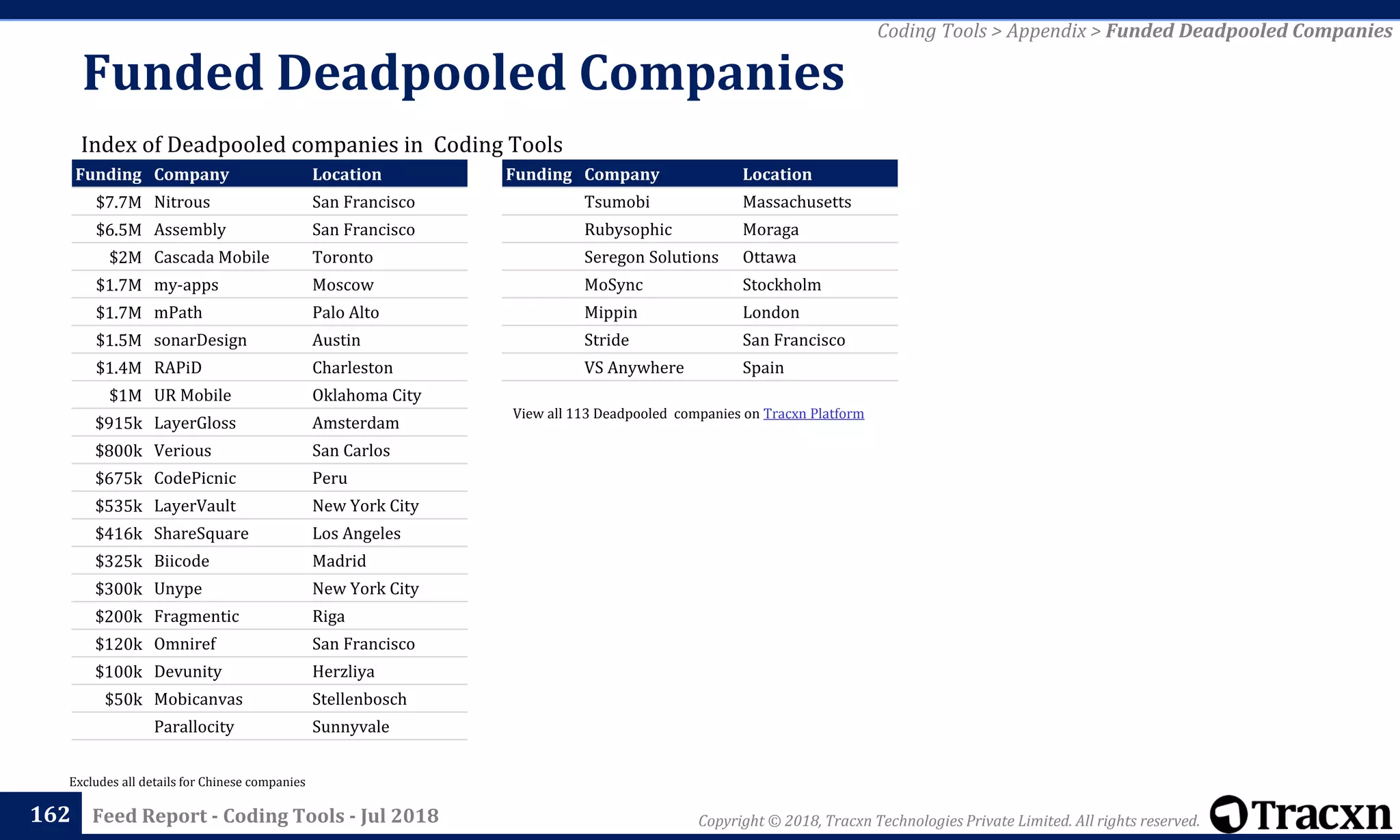Select the $1.5M funding amount
This screenshot has height=840, width=1400.
pos(119,340)
